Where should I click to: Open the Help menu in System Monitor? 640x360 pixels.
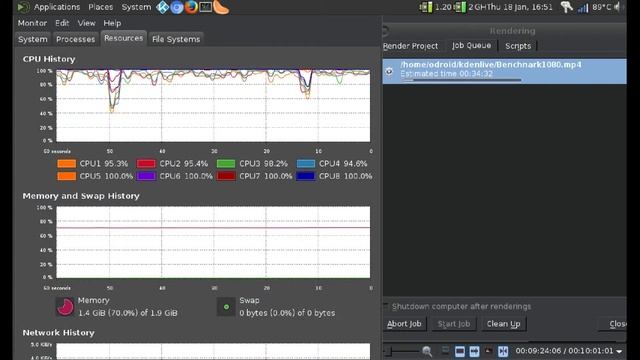[112, 23]
